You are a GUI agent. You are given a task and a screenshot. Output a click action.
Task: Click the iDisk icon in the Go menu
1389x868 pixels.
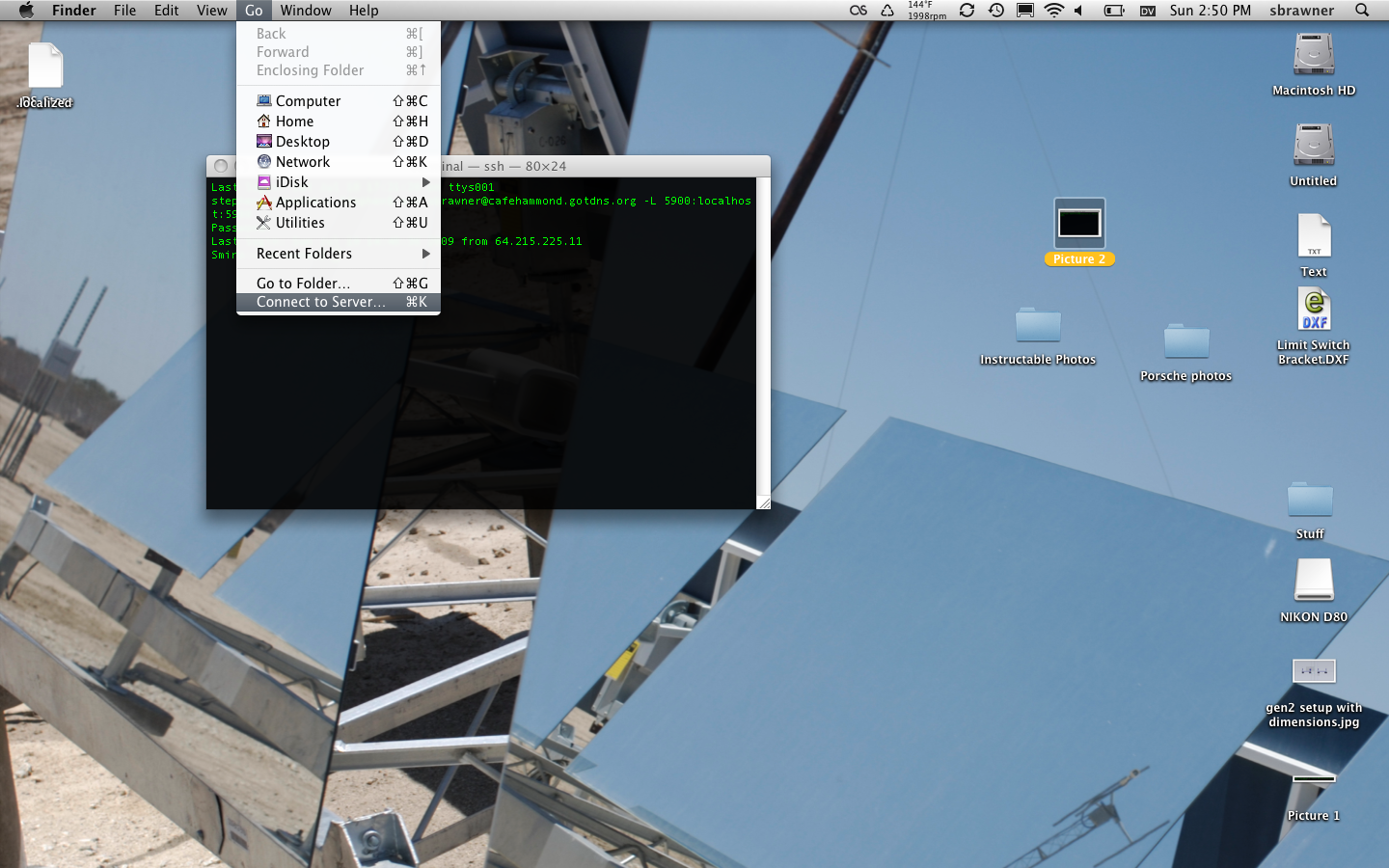tap(264, 181)
